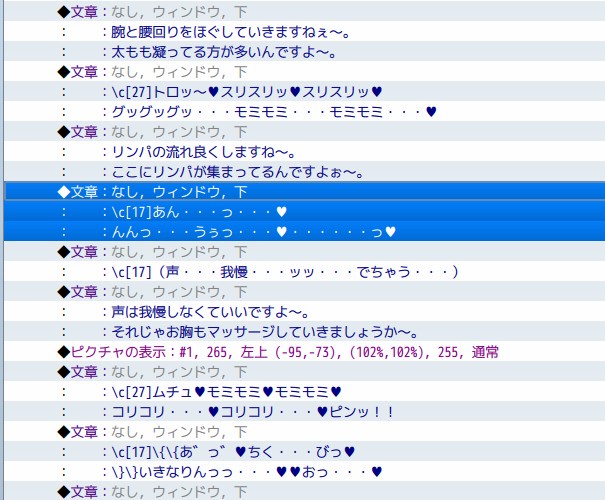Click the bottommost 文章 command header row
Screen dimensions: 605x500
[x=150, y=490]
